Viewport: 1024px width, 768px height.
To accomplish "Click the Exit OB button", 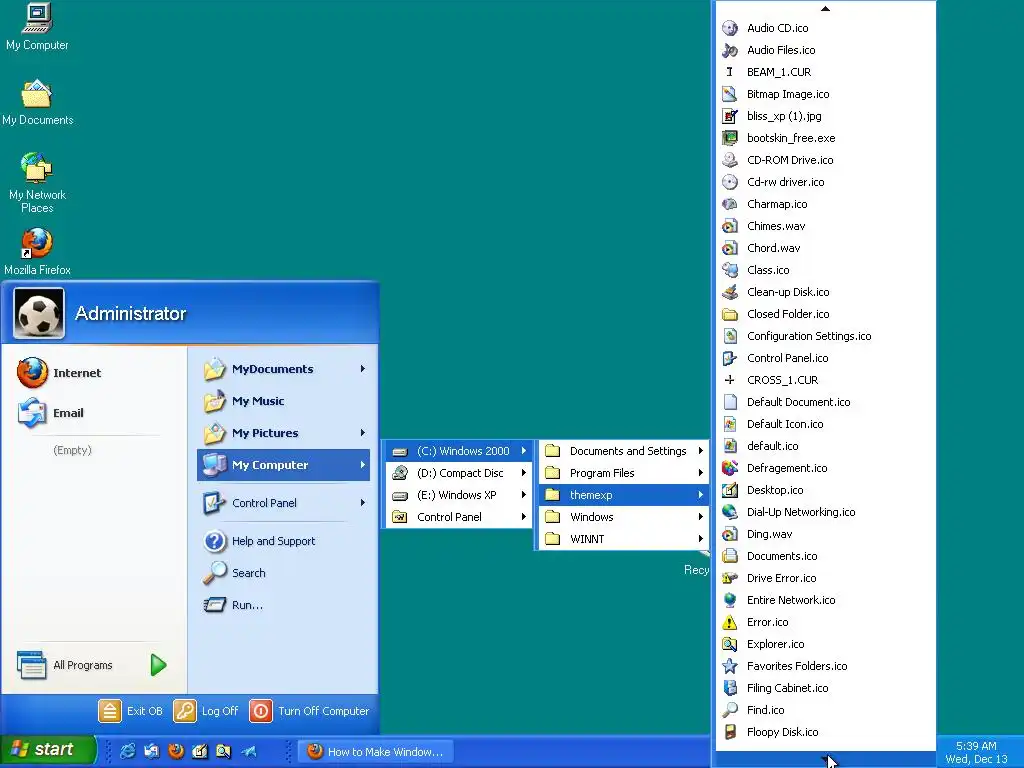I will point(131,711).
